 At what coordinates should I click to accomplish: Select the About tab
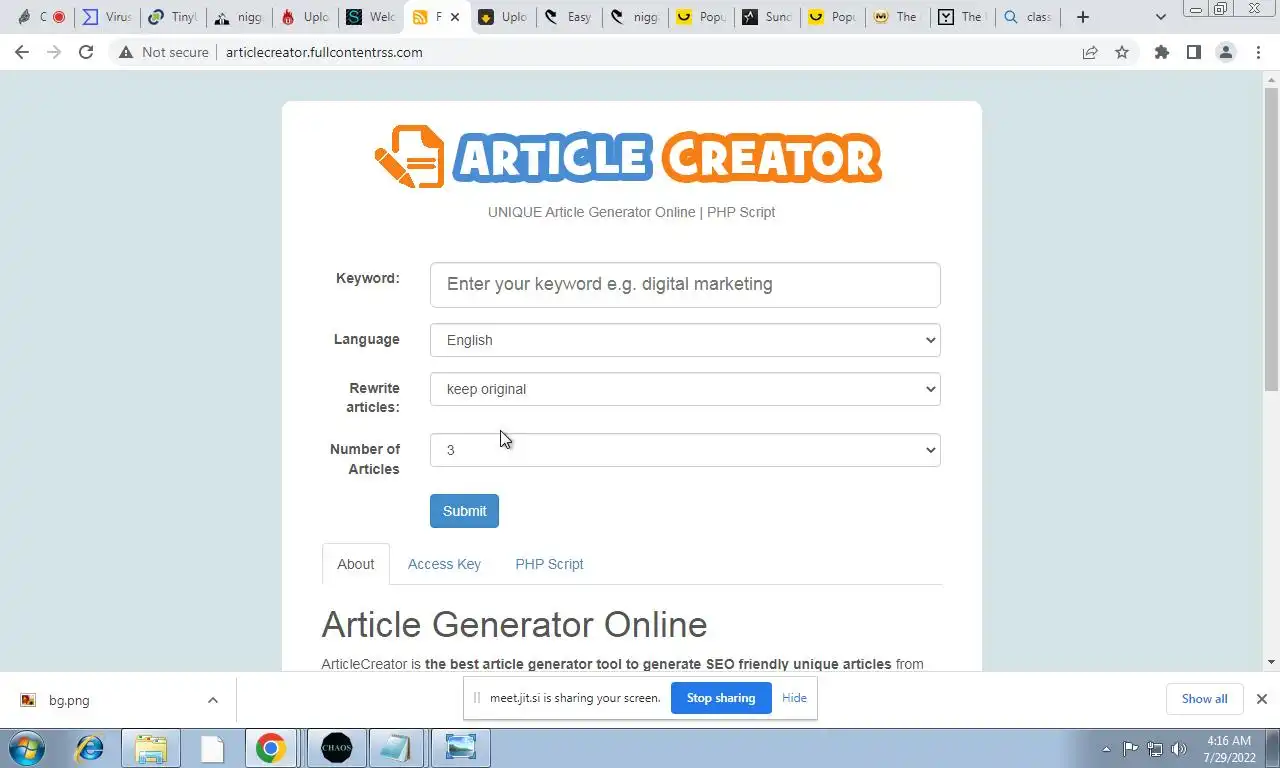355,564
